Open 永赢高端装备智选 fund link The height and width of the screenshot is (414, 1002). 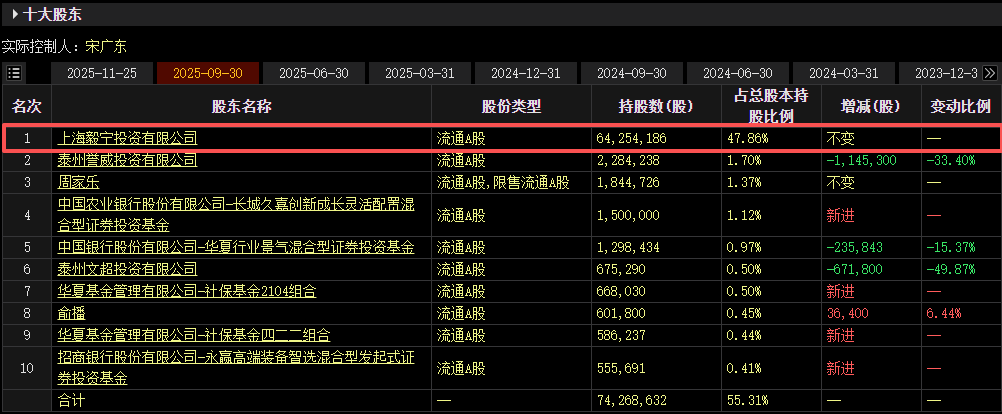tap(236, 367)
